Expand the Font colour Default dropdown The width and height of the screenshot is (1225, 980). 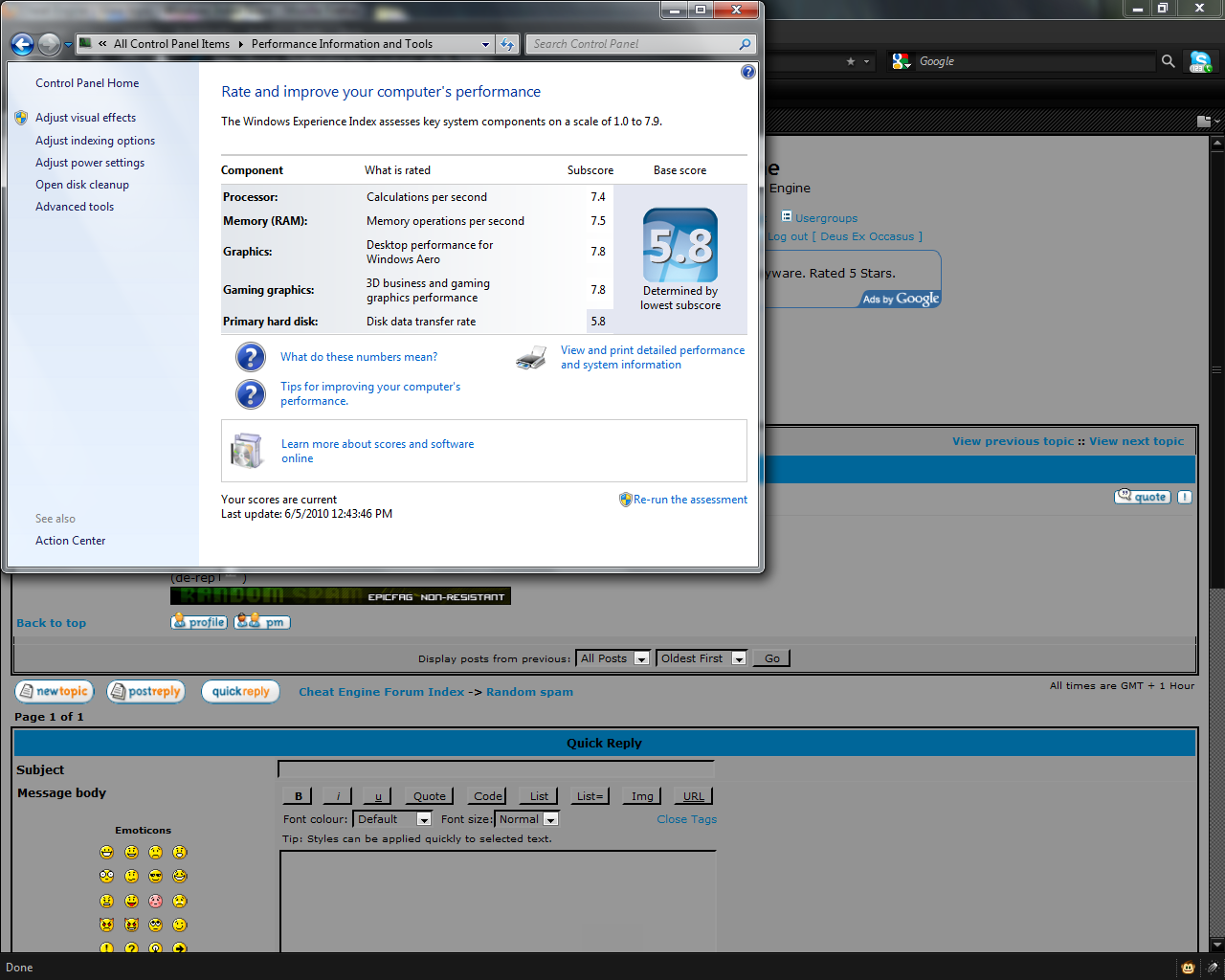click(x=423, y=819)
